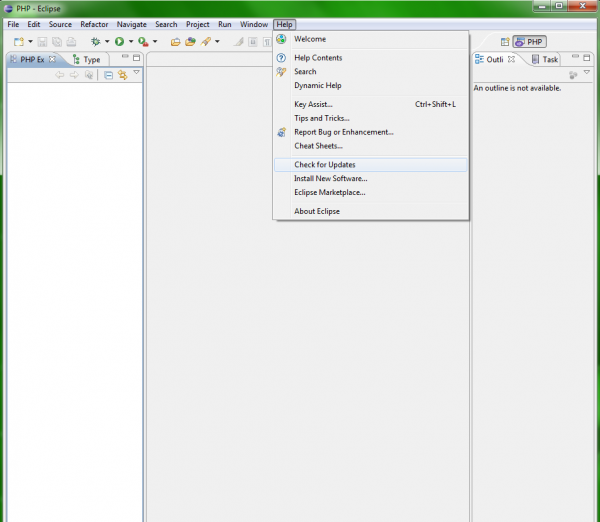Open the Project menu
The height and width of the screenshot is (522, 600).
point(197,24)
